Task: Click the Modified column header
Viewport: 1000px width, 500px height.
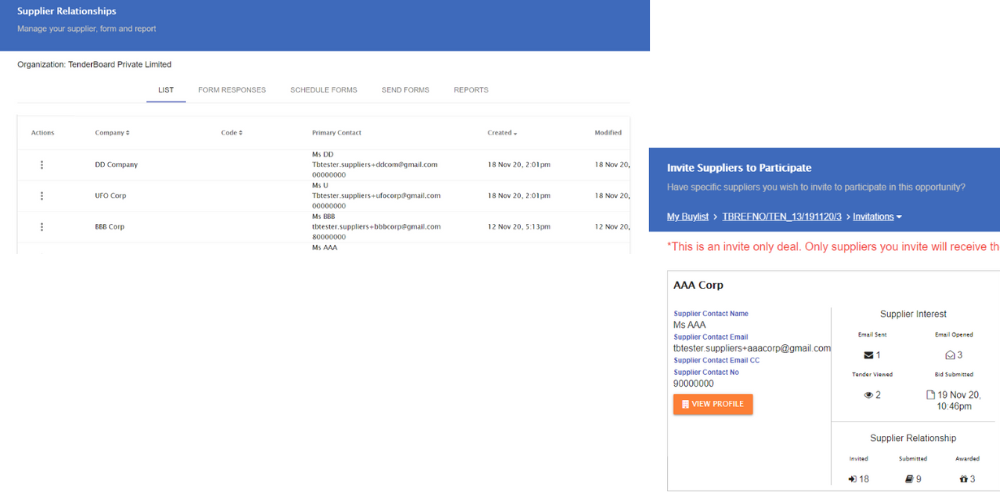Action: tap(608, 133)
